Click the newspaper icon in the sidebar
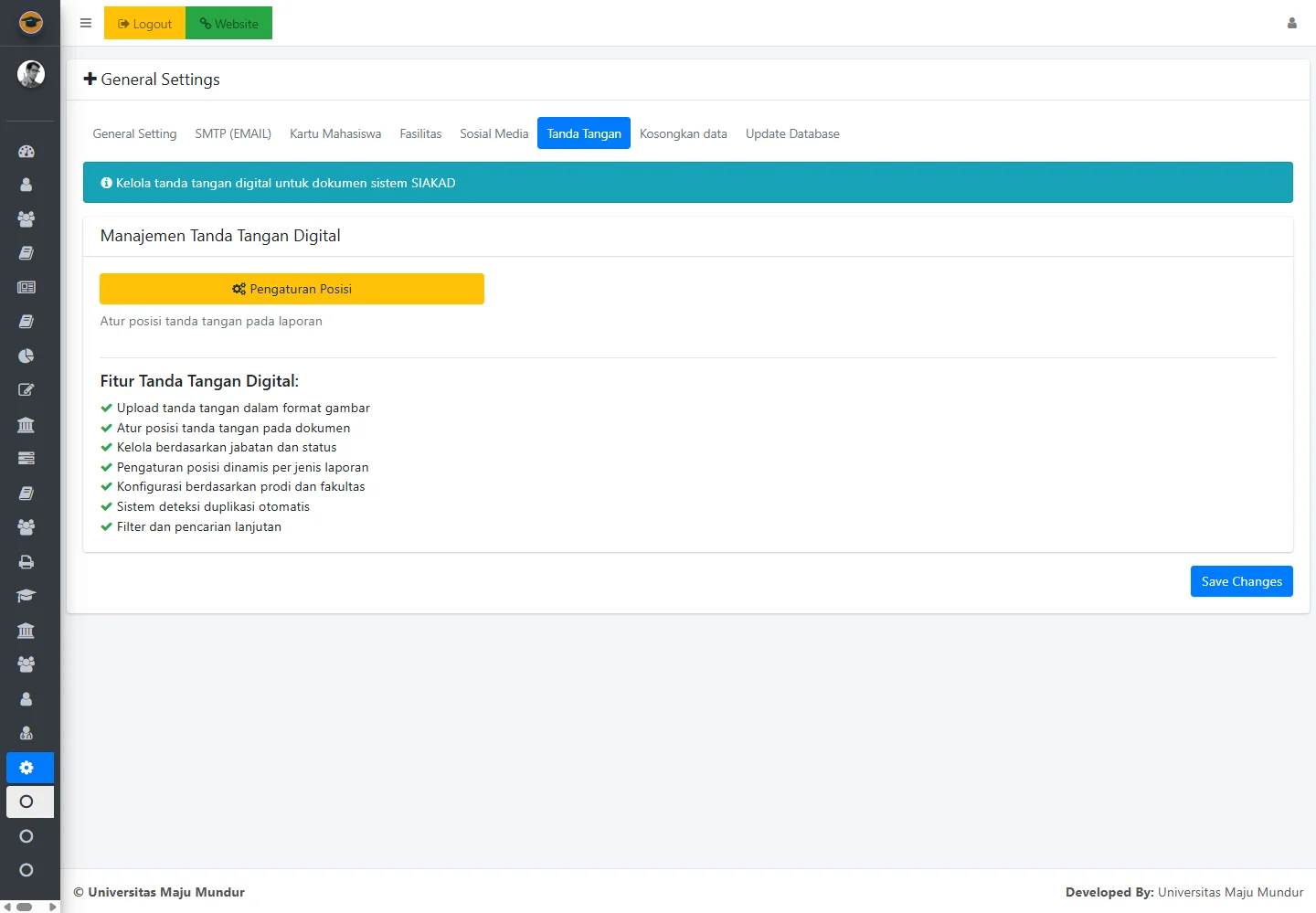Screen dimensions: 1316x913 [x=27, y=287]
